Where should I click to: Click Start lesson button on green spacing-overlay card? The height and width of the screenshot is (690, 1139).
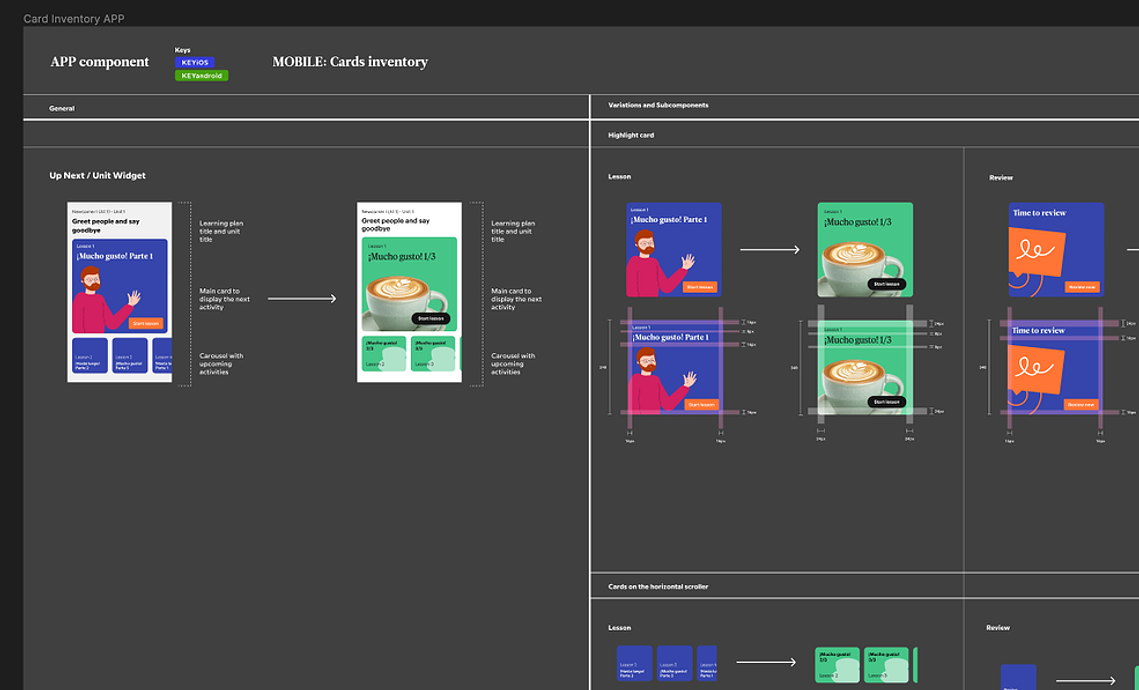pyautogui.click(x=886, y=402)
